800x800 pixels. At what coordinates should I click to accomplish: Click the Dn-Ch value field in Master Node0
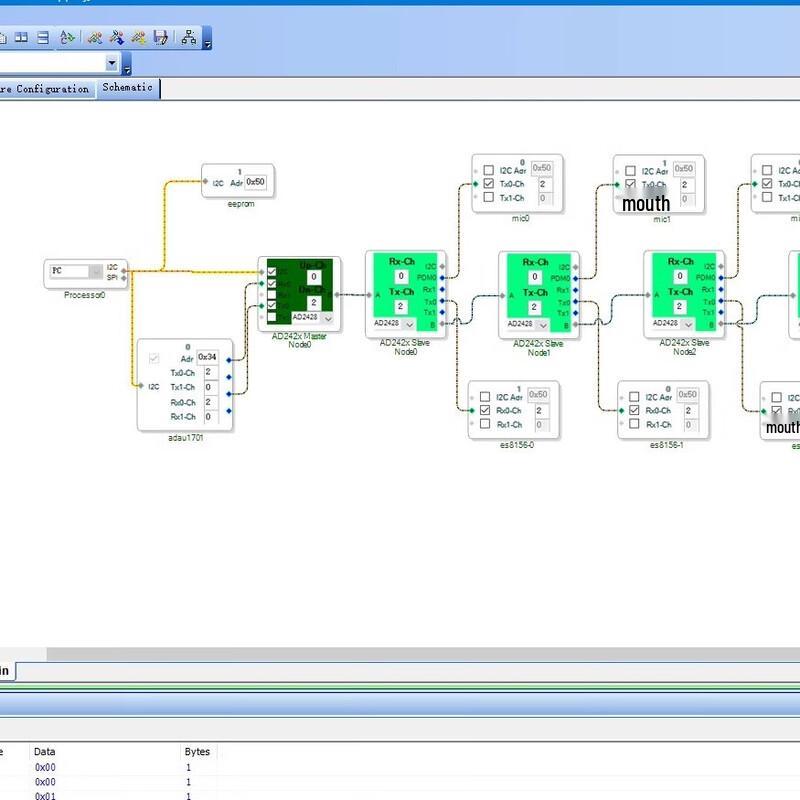(314, 303)
